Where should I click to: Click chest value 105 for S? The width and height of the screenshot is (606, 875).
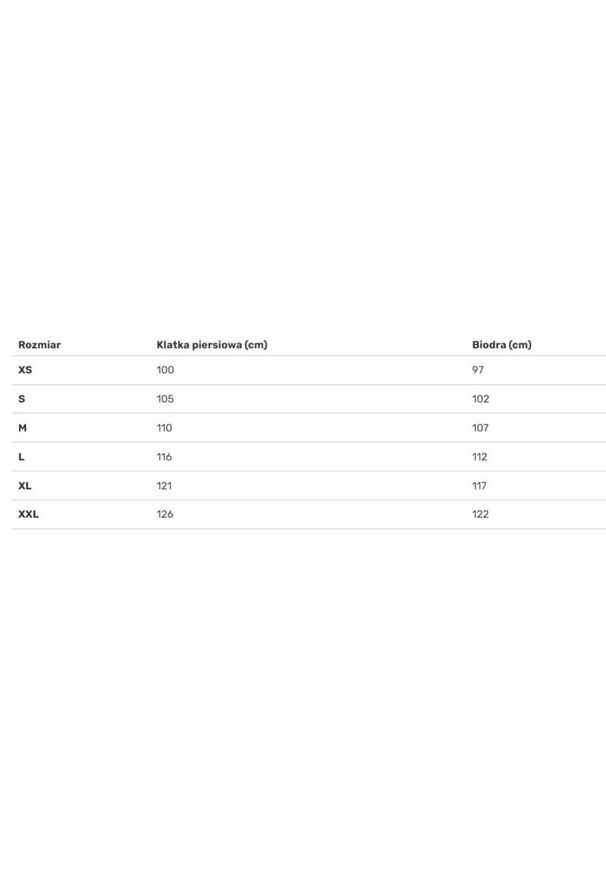click(165, 399)
